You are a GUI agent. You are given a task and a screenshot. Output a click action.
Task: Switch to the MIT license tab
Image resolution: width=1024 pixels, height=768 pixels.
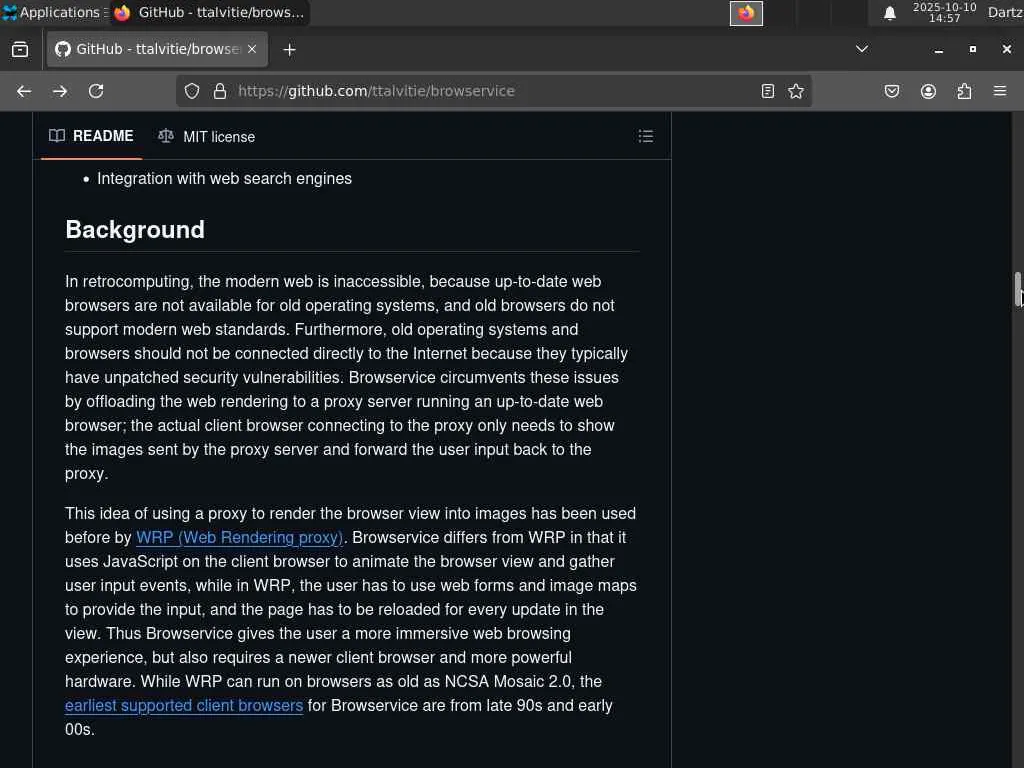tap(206, 136)
